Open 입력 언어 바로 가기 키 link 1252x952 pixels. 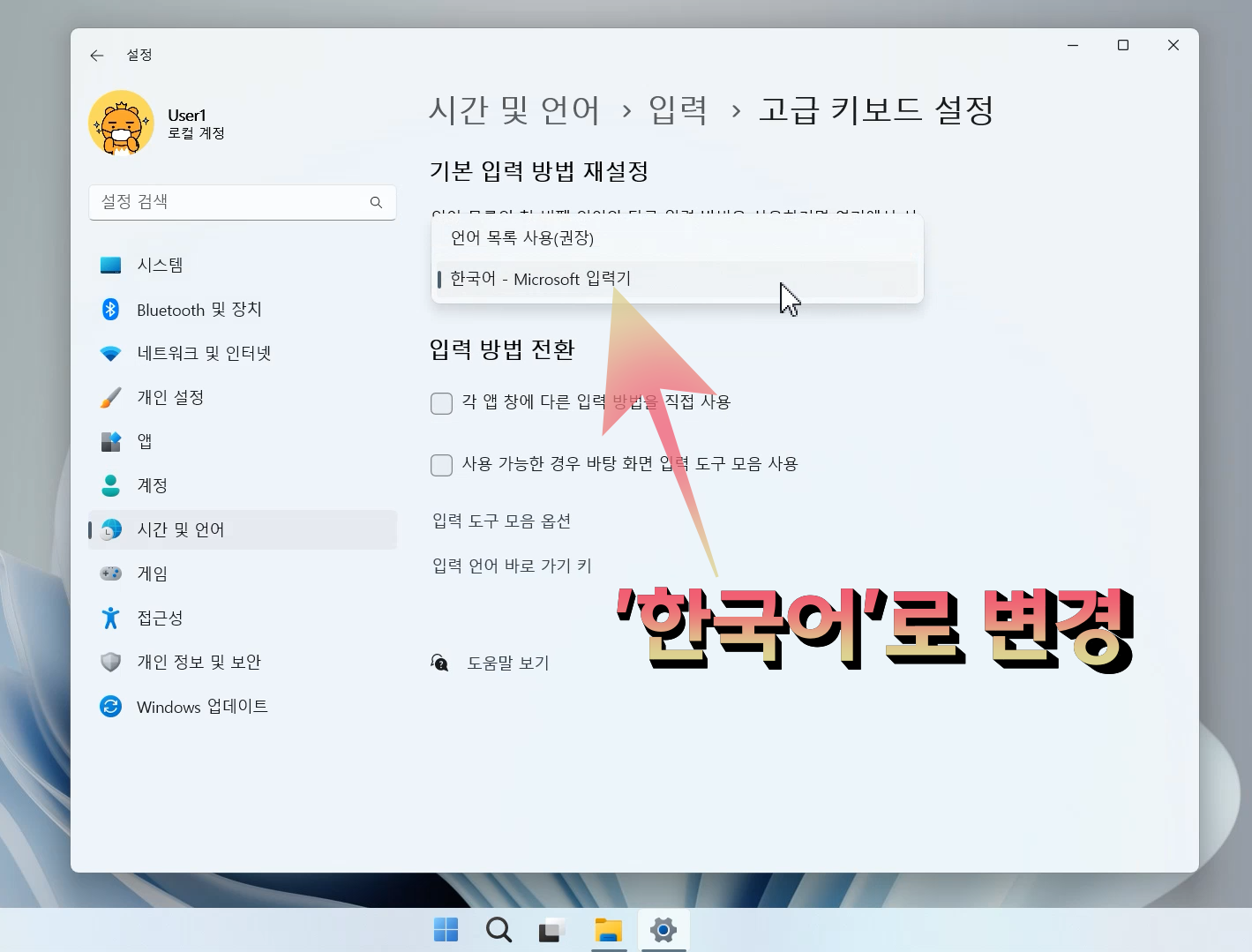tap(512, 565)
